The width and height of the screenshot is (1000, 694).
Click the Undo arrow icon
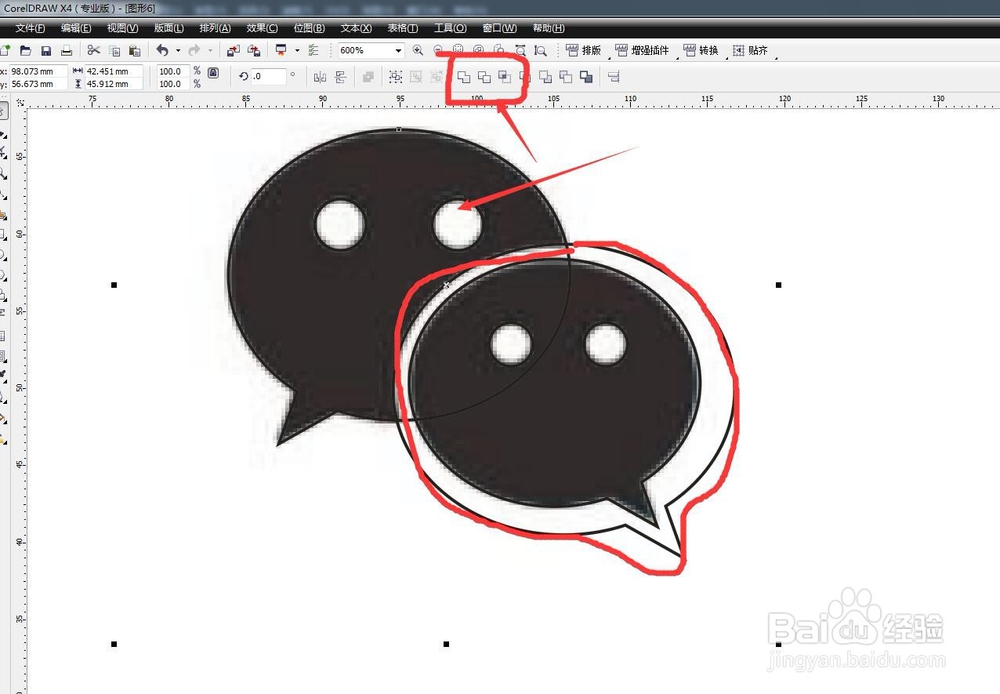(163, 50)
